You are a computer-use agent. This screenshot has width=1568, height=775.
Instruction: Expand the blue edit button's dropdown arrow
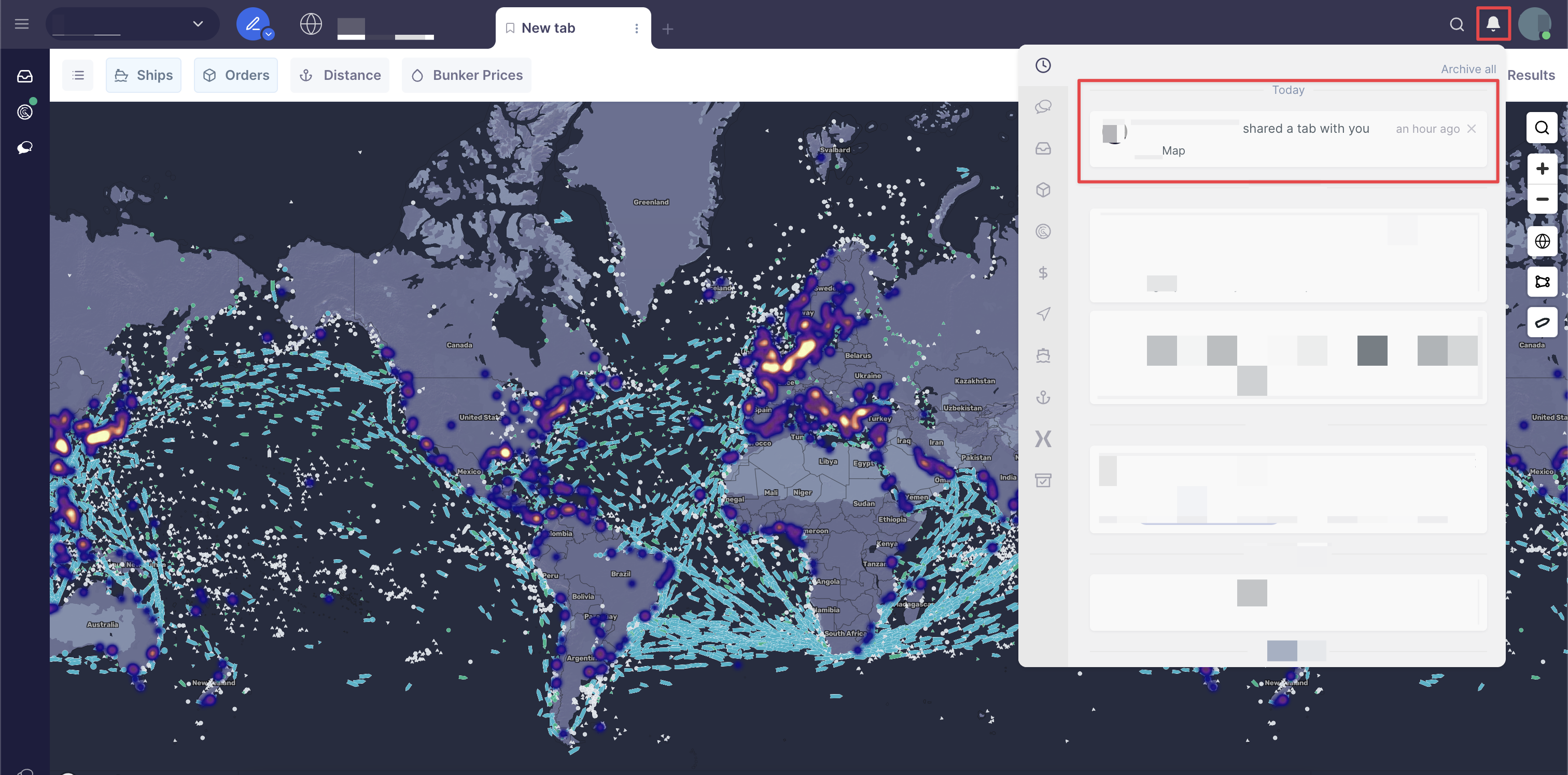(x=269, y=34)
